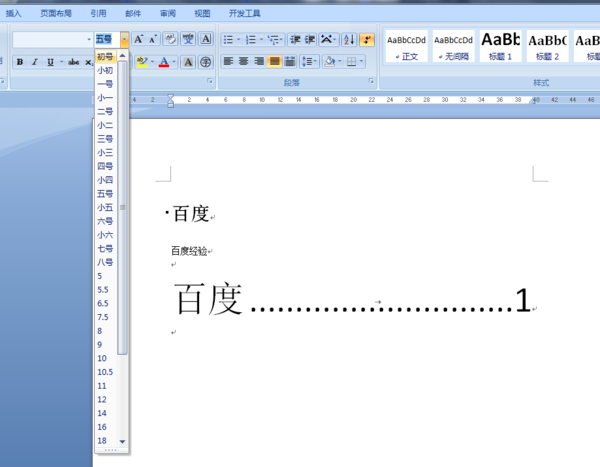Select 初号 font size
Screen dimensions: 600x467
coord(105,57)
